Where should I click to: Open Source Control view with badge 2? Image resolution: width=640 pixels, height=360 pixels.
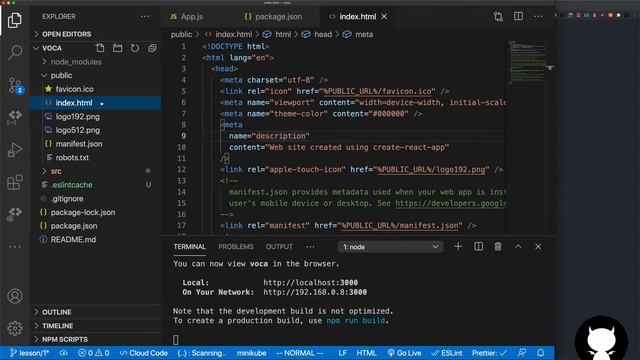(16, 85)
